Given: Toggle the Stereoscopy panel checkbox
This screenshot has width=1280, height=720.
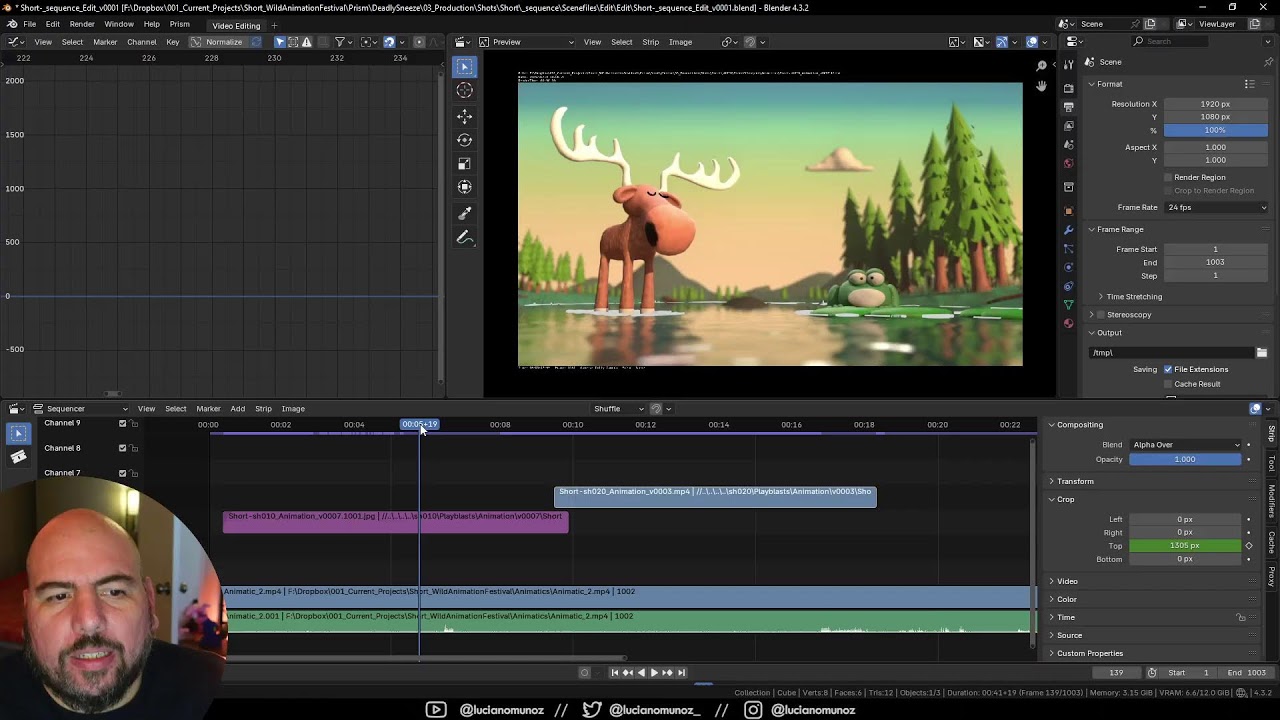Looking at the screenshot, I should pos(1101,315).
